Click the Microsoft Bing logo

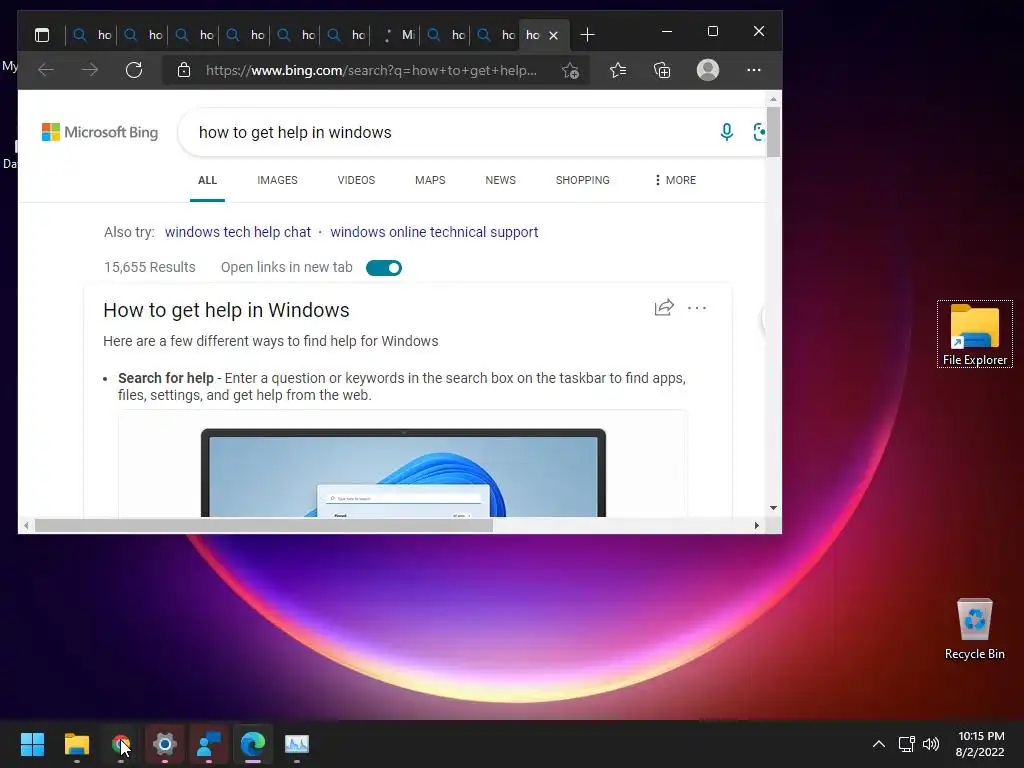[100, 132]
